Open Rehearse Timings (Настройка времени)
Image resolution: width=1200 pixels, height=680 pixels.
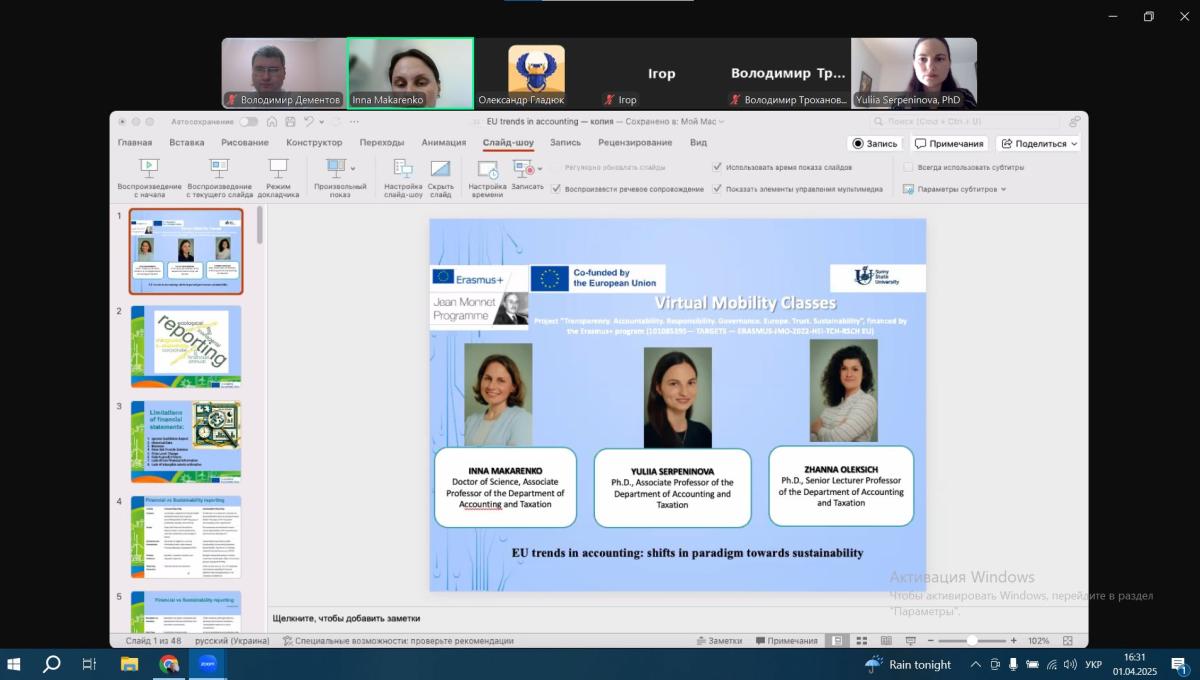pos(487,170)
